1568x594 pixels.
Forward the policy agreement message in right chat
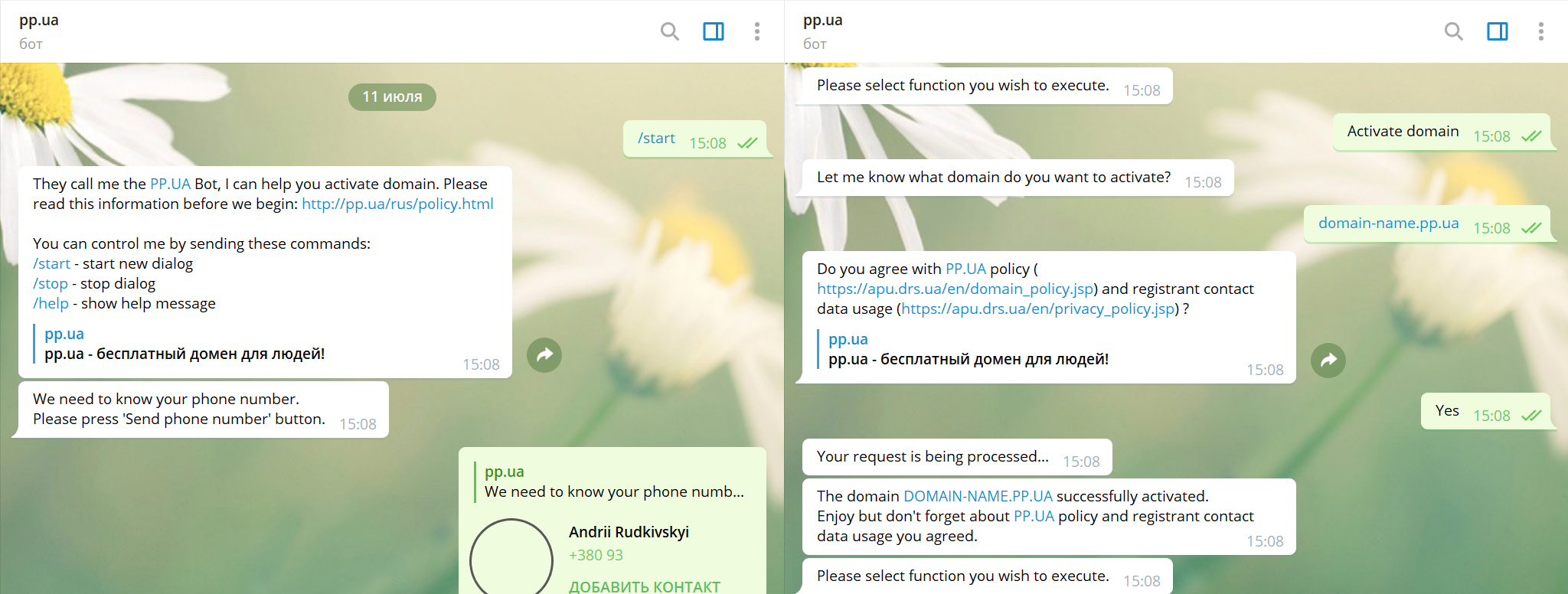click(1328, 361)
